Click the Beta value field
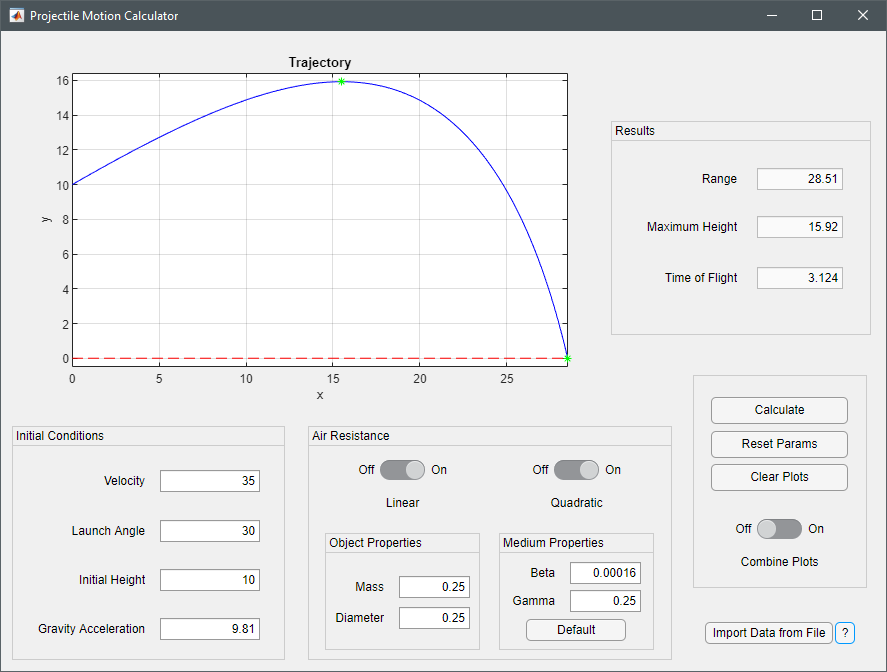The width and height of the screenshot is (887, 672). [605, 573]
